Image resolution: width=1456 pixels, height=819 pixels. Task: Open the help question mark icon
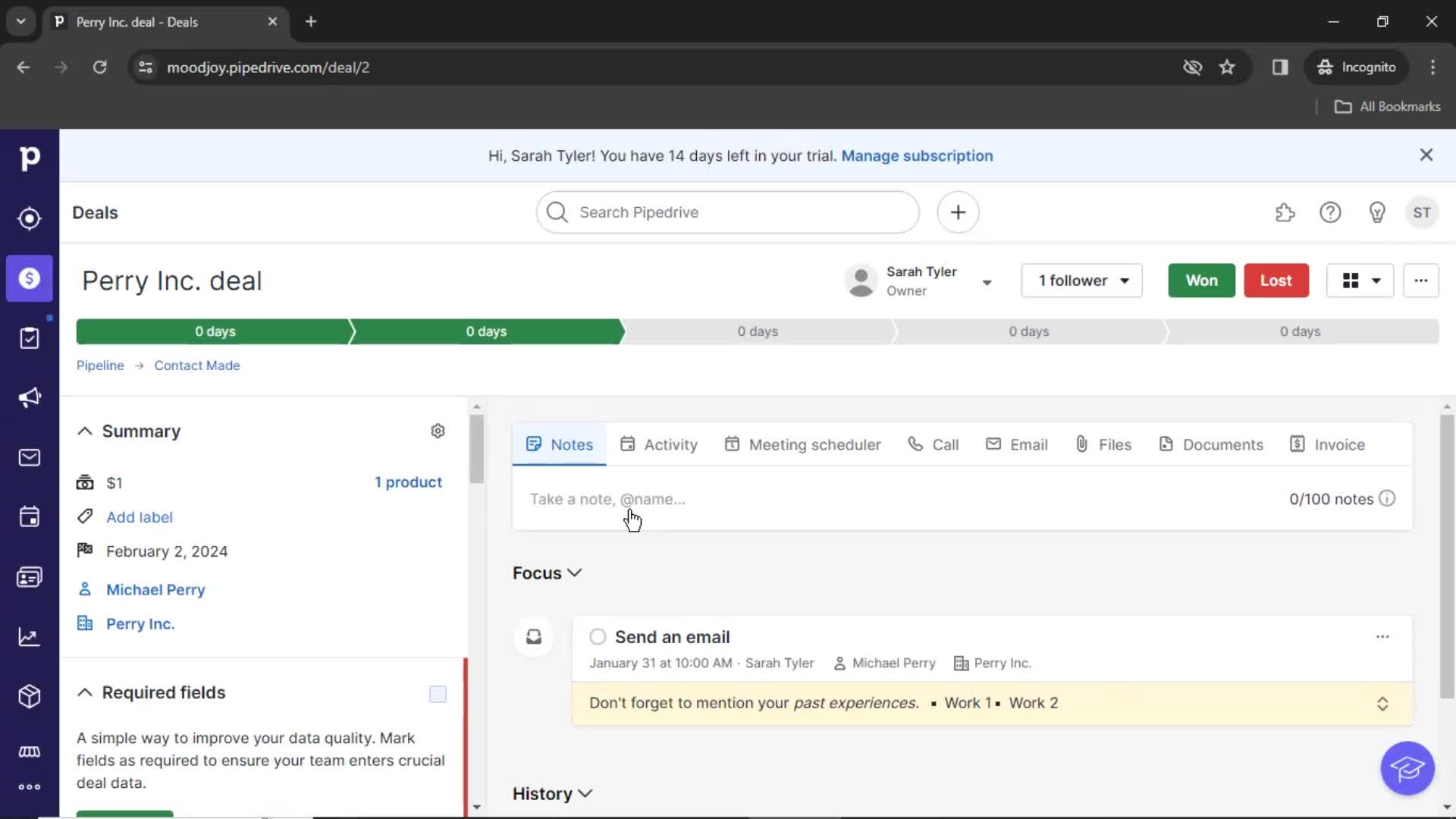tap(1330, 212)
